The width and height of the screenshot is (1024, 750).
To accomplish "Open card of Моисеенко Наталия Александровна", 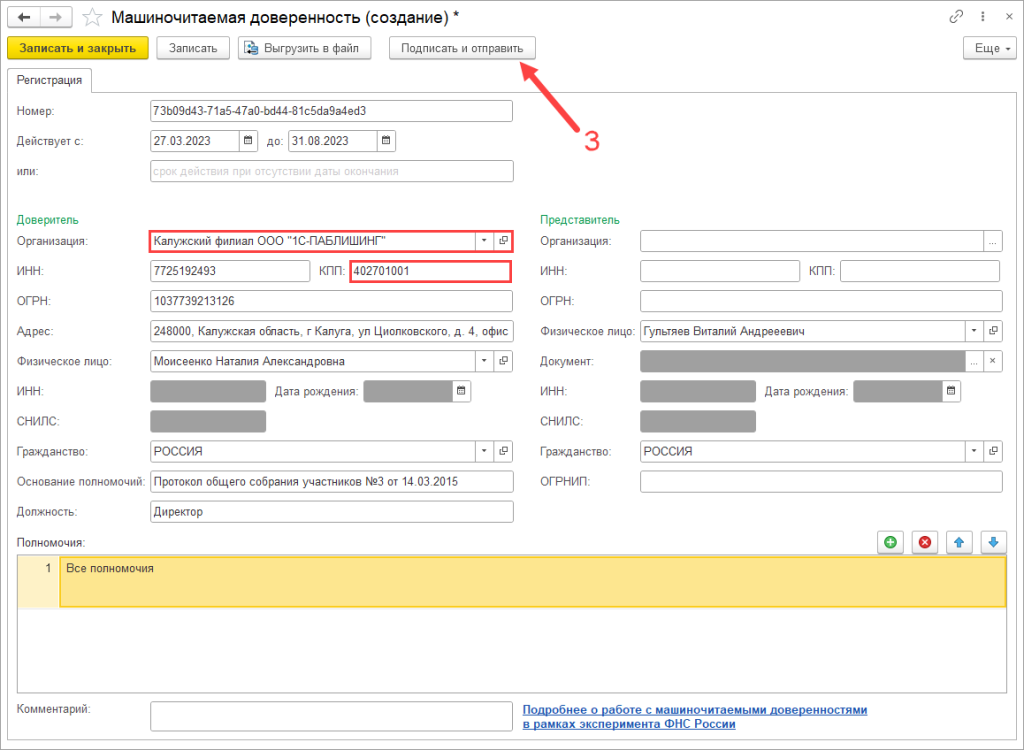I will (503, 361).
